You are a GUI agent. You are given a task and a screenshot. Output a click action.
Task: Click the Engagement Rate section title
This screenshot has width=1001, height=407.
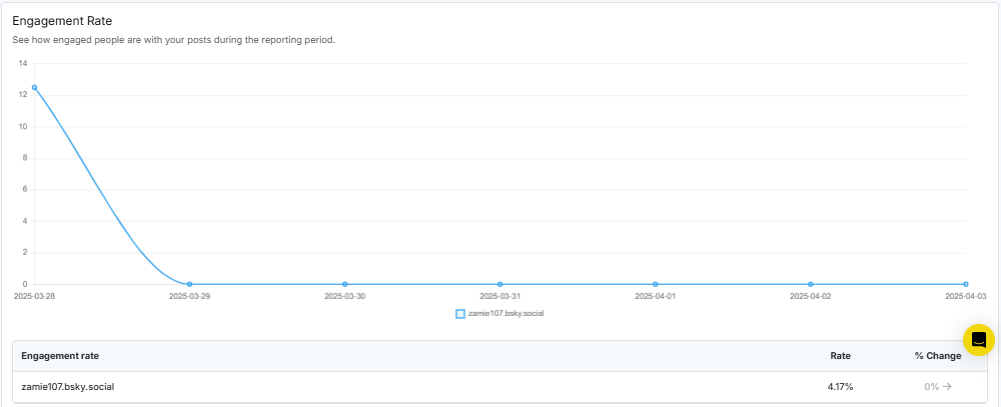click(62, 21)
